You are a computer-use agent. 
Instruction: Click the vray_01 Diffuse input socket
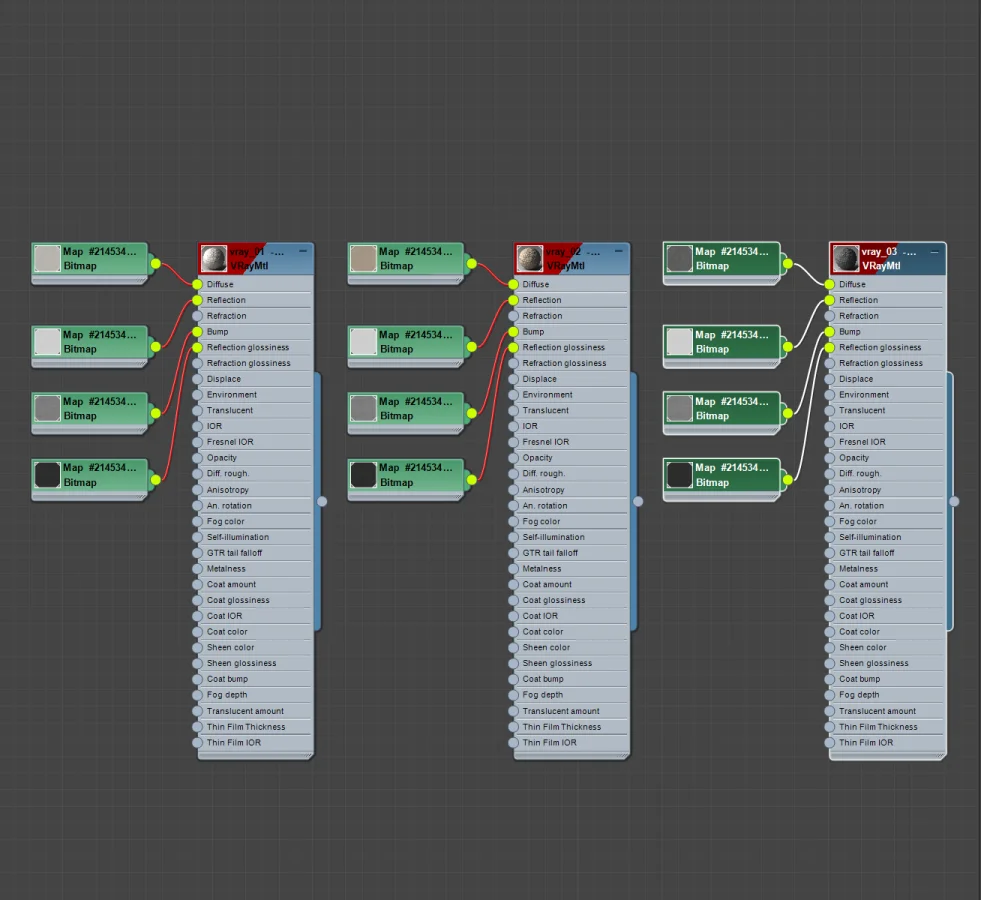tap(198, 285)
